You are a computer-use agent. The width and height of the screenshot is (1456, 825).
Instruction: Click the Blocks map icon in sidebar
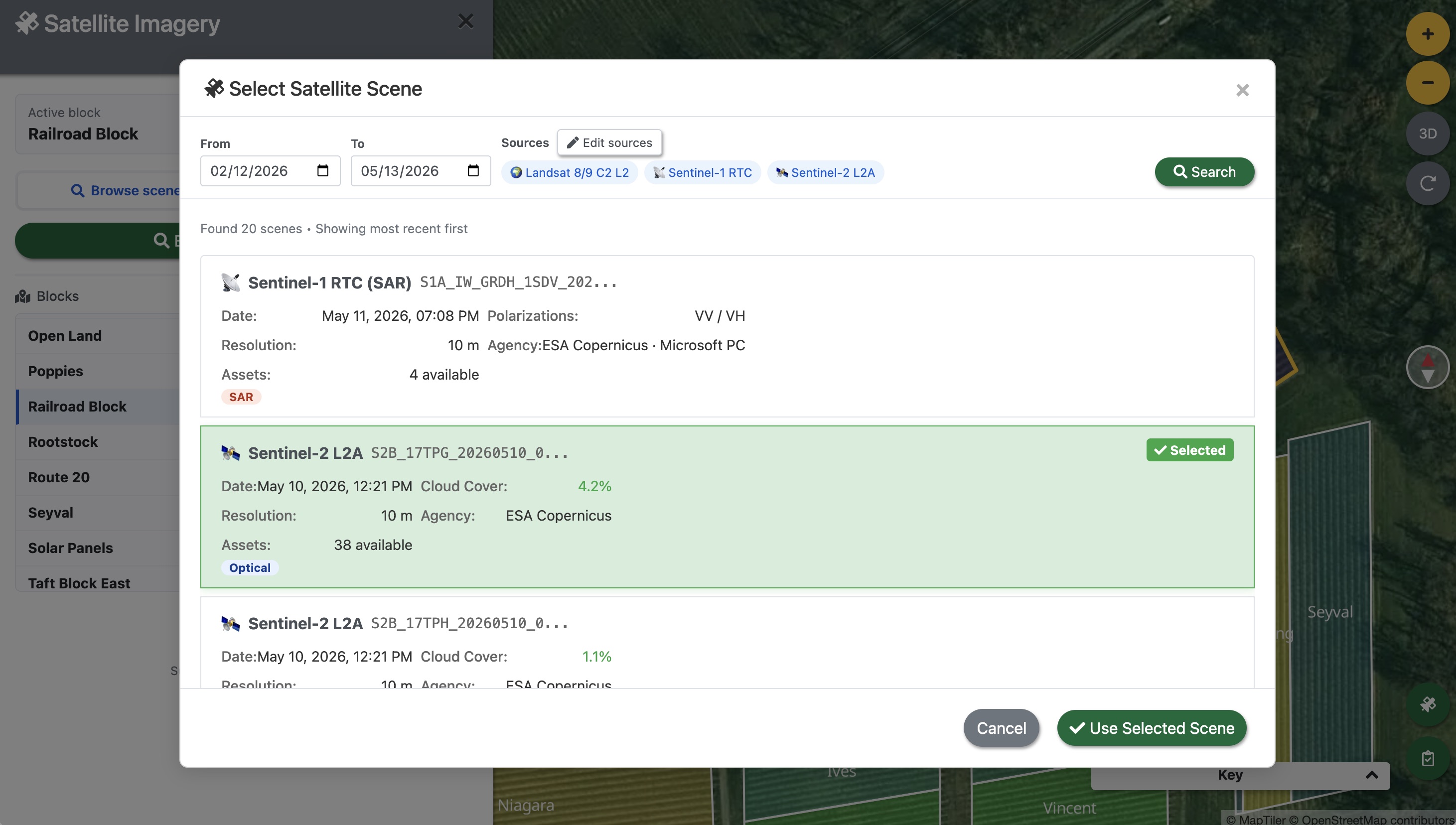[x=22, y=296]
